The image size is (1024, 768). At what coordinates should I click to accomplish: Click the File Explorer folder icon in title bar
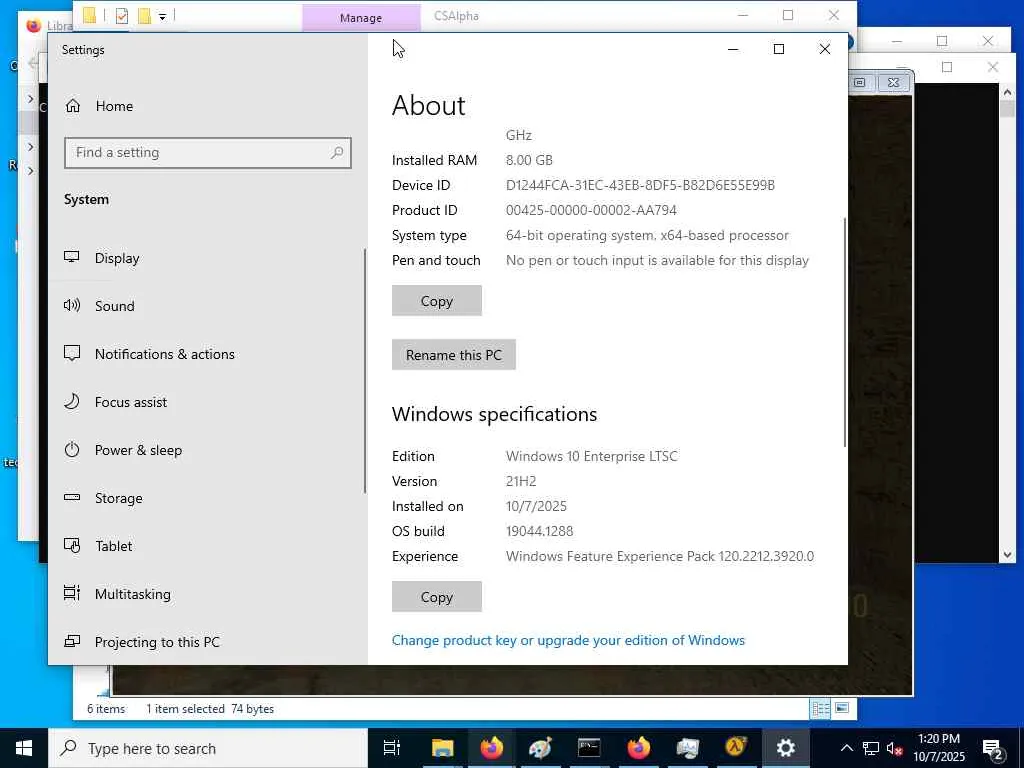(90, 16)
